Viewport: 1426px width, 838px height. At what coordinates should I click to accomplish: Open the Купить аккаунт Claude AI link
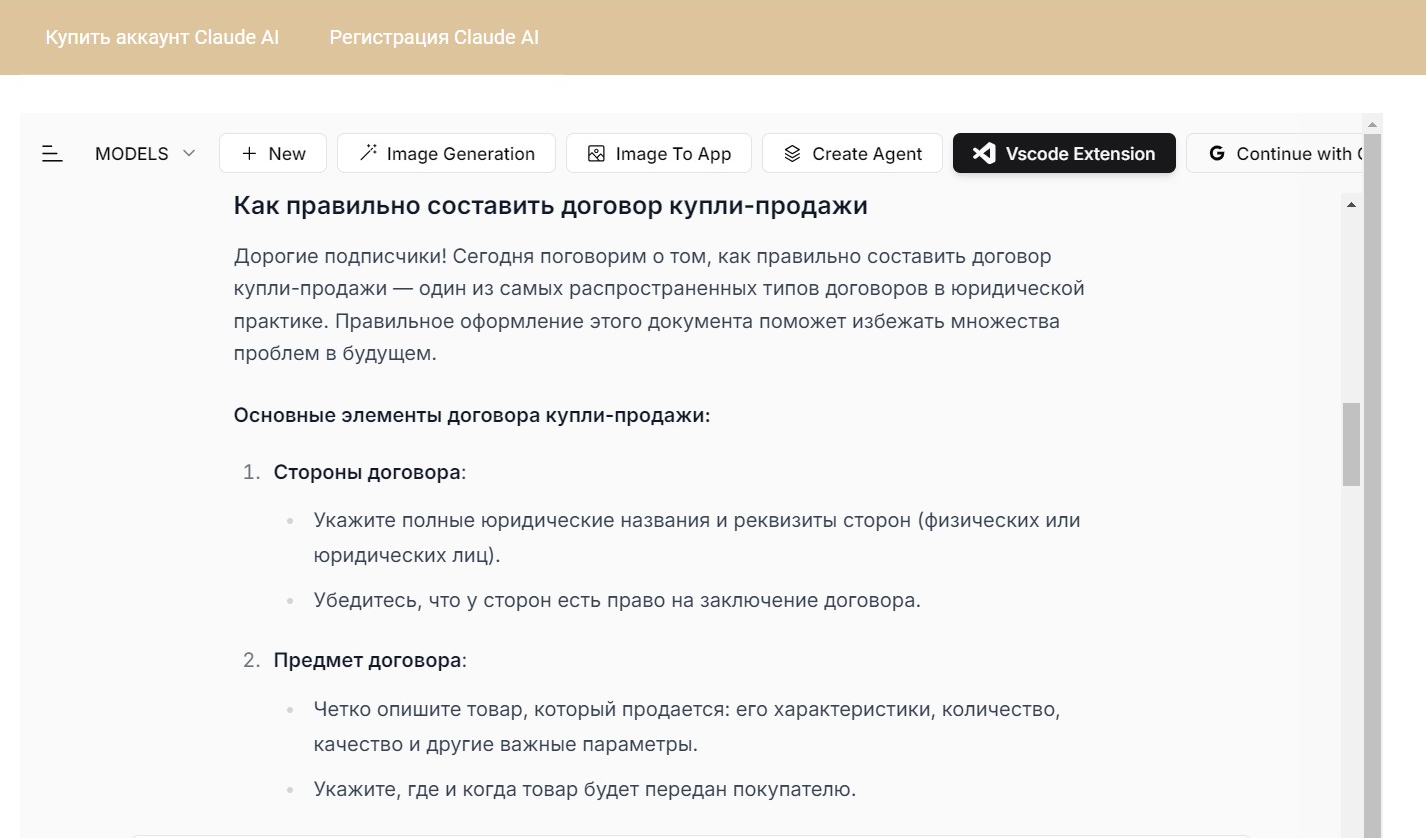162,38
